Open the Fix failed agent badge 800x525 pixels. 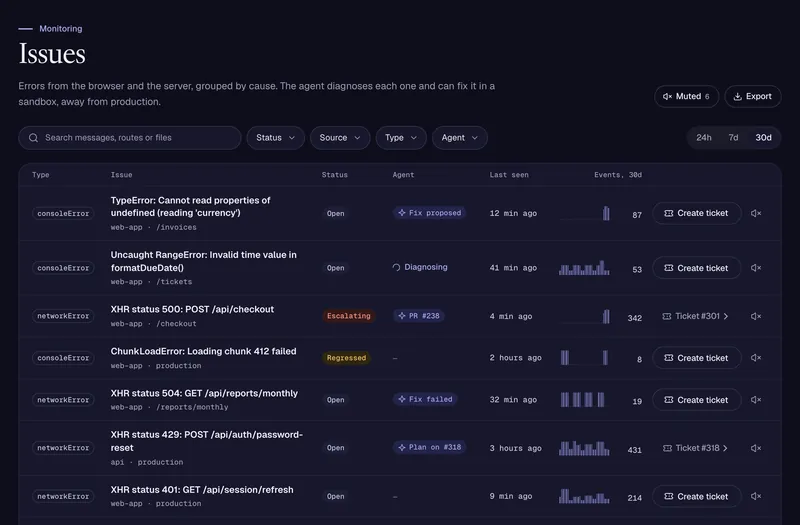coord(425,399)
